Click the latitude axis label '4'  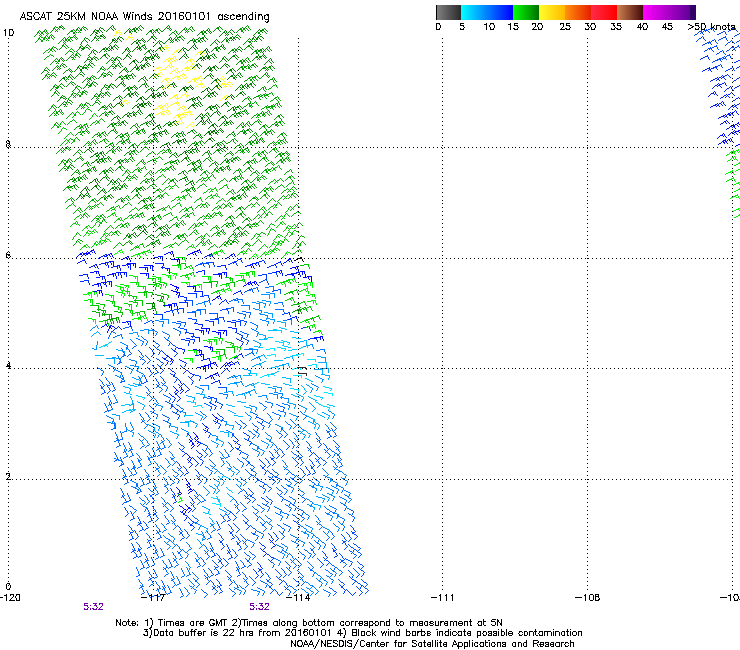pyautogui.click(x=8, y=366)
